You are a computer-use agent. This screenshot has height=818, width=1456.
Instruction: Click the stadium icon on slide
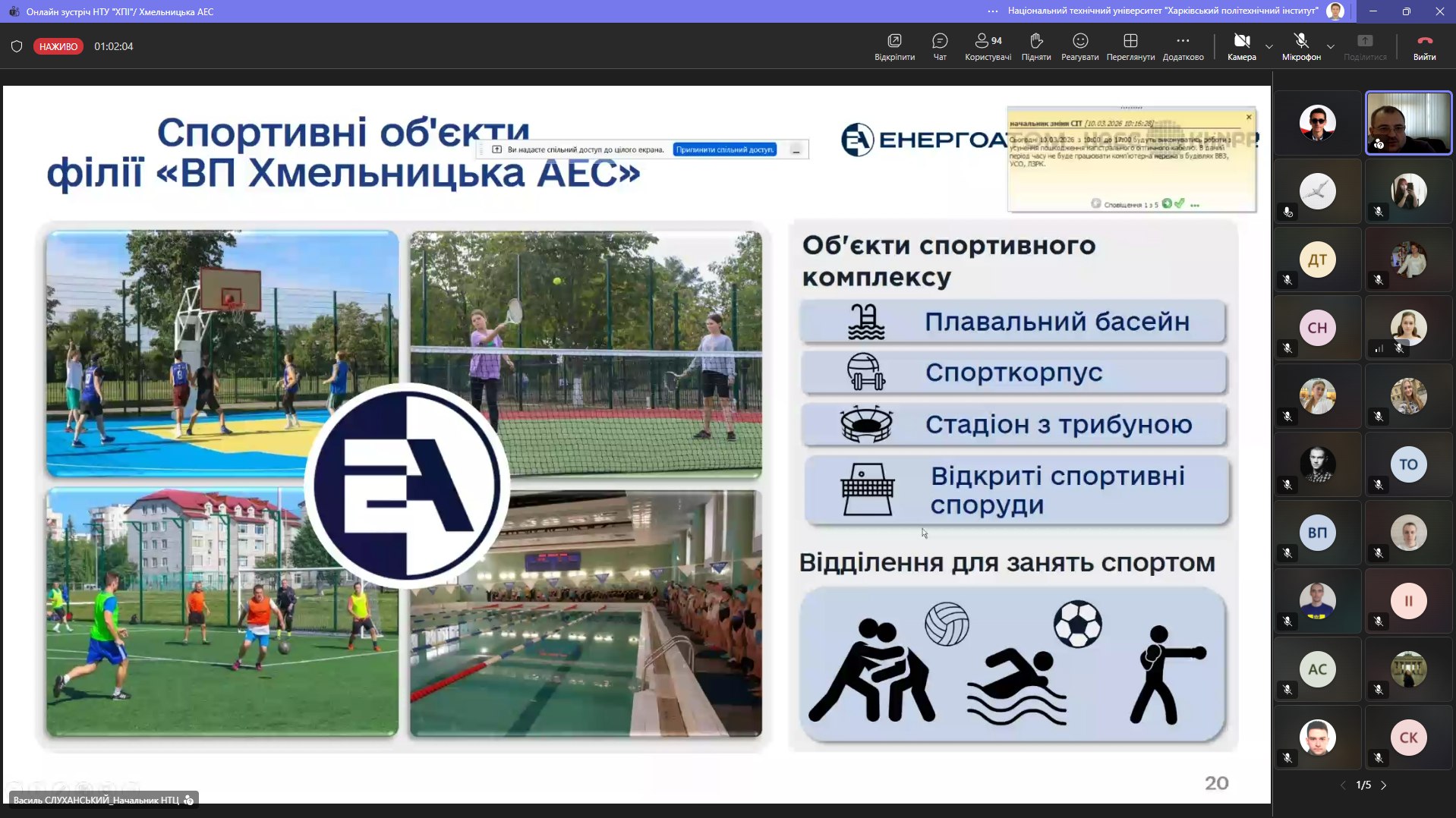tap(866, 425)
